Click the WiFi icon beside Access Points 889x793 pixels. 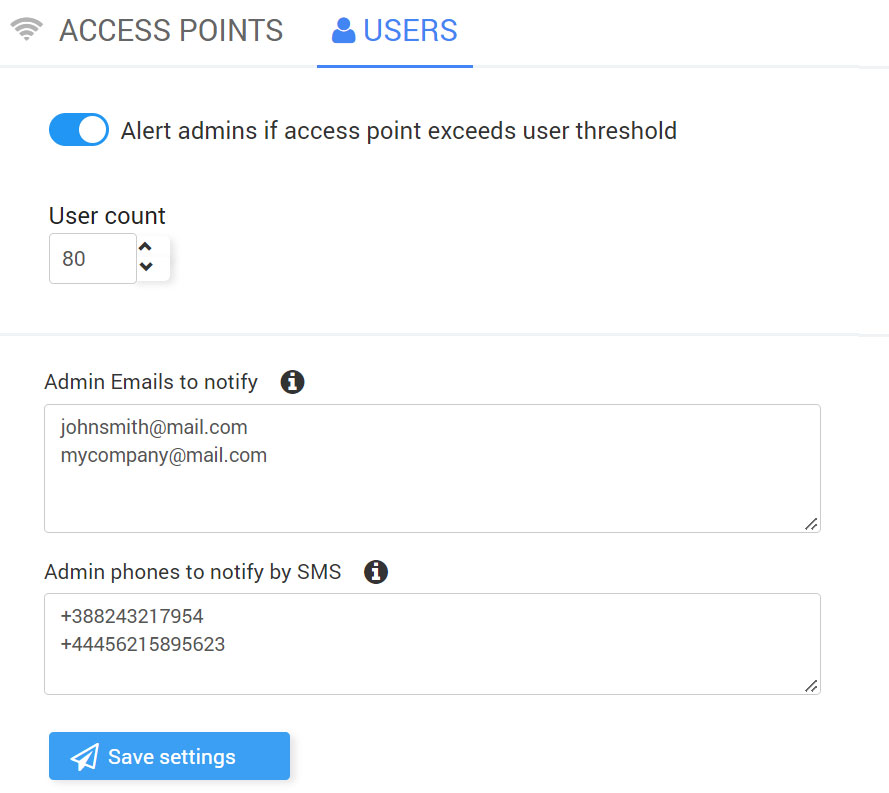[27, 30]
